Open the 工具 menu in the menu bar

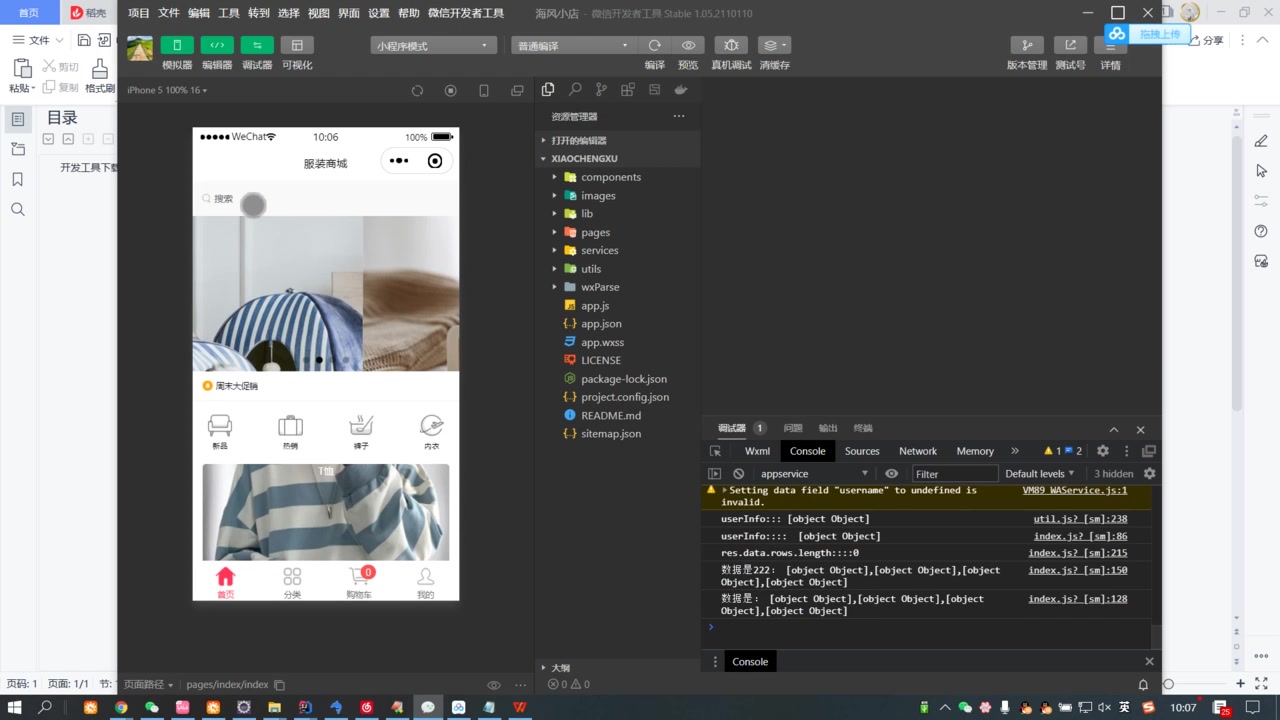coord(227,13)
